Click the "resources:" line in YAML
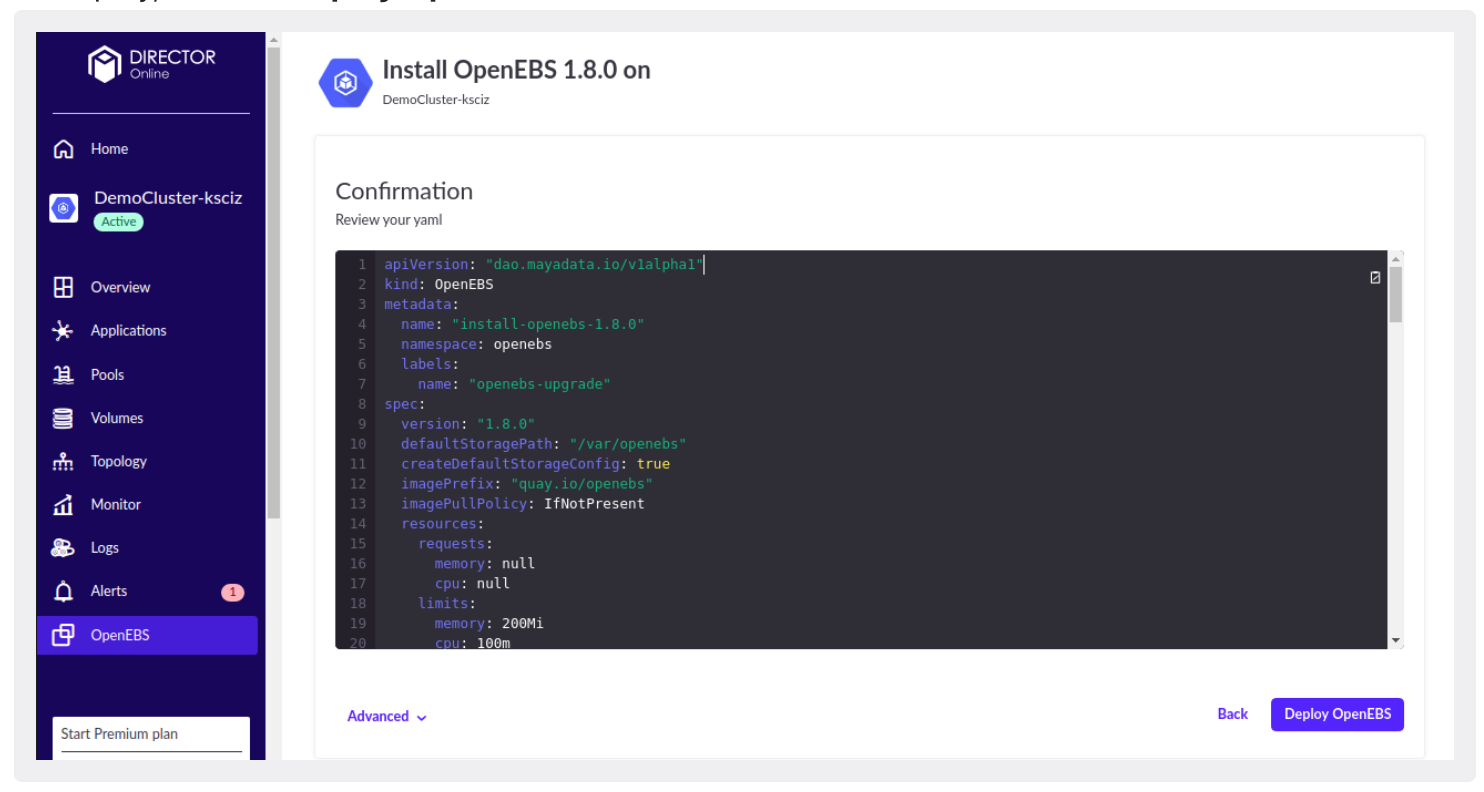1484x792 pixels. click(x=443, y=524)
